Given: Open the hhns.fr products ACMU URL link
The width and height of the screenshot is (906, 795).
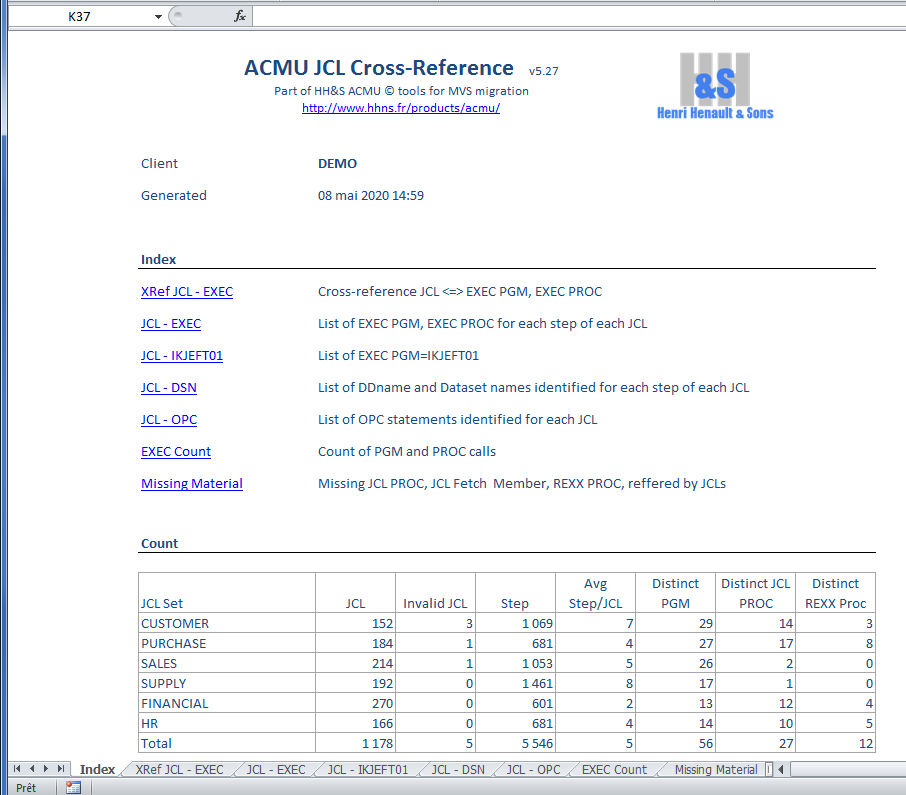Looking at the screenshot, I should click(400, 108).
